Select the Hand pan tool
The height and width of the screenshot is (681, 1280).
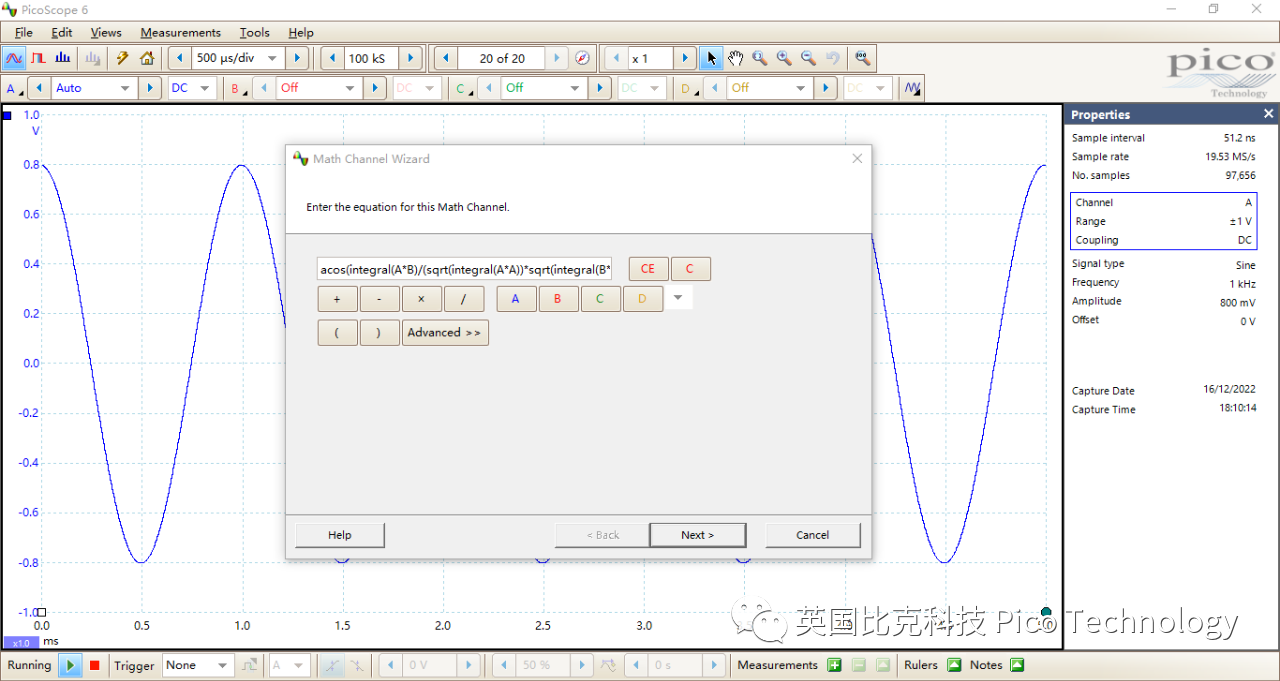coord(735,58)
